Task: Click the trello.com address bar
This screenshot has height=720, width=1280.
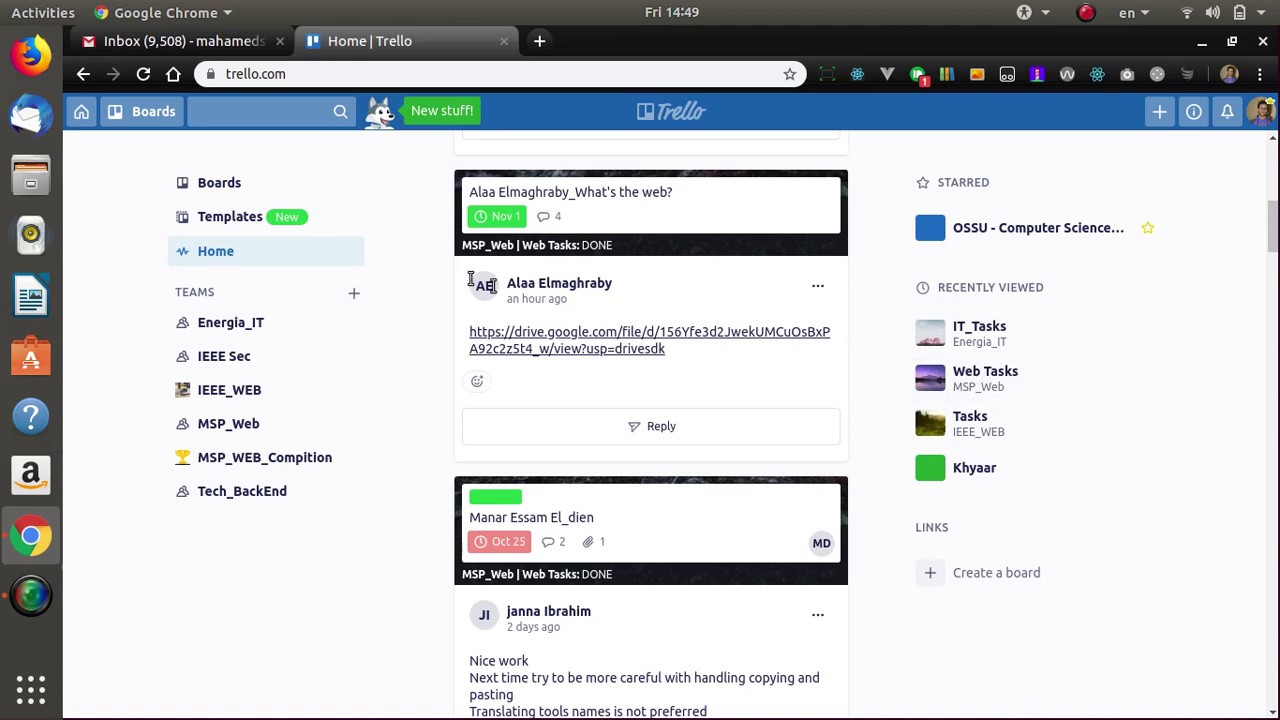Action: click(x=500, y=74)
